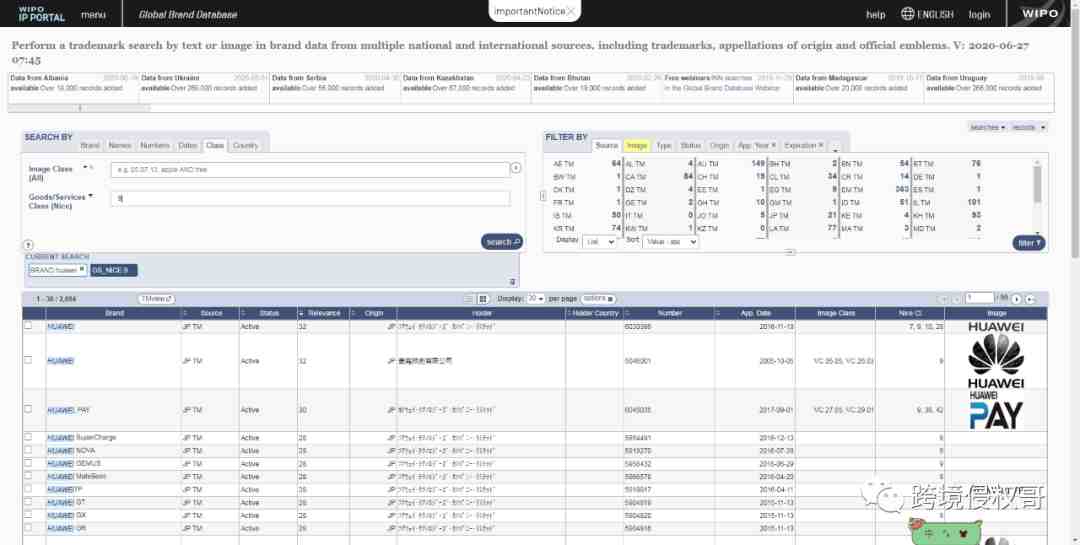Click the Goods/Services Class Nice input
1080x545 pixels.
point(311,198)
